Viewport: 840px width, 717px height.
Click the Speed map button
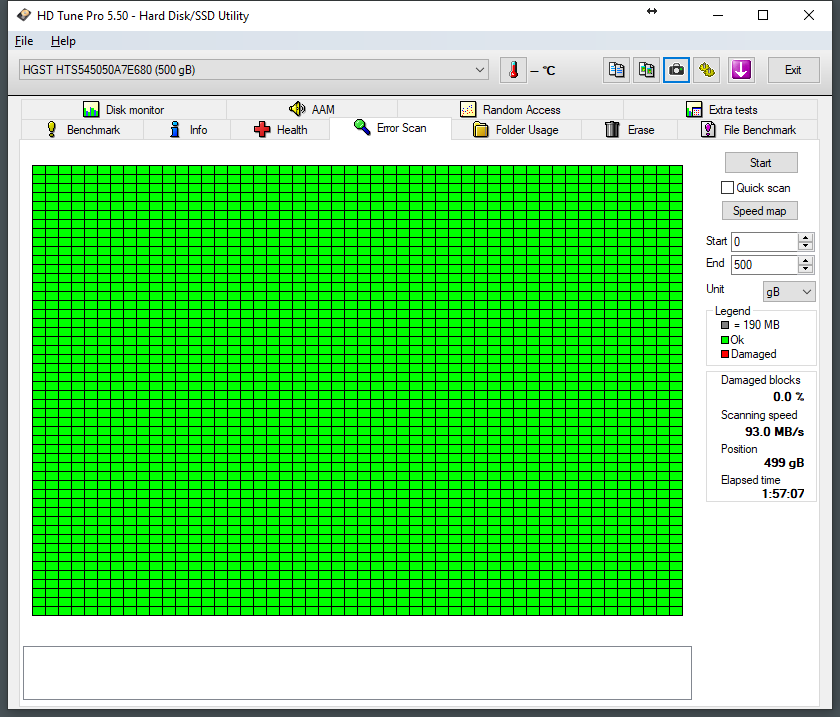point(760,211)
